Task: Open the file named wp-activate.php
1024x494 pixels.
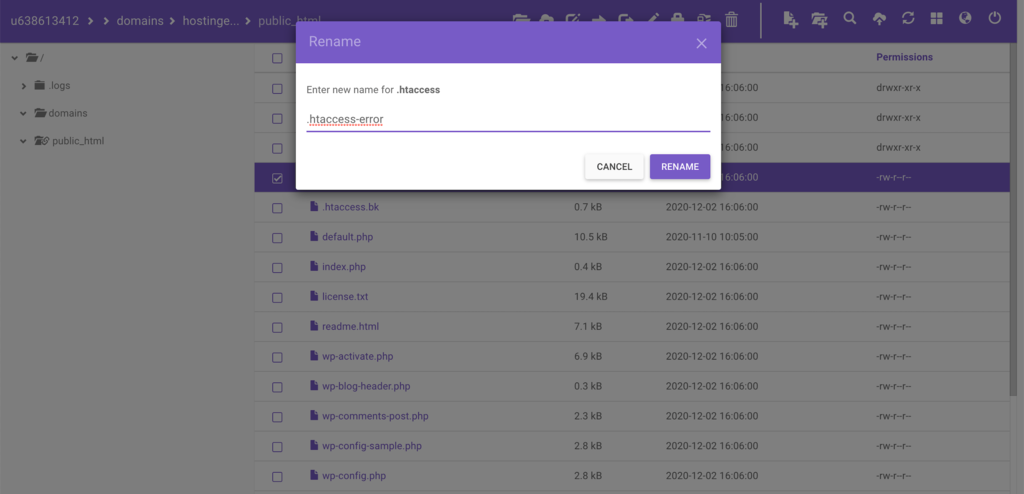Action: click(x=357, y=356)
